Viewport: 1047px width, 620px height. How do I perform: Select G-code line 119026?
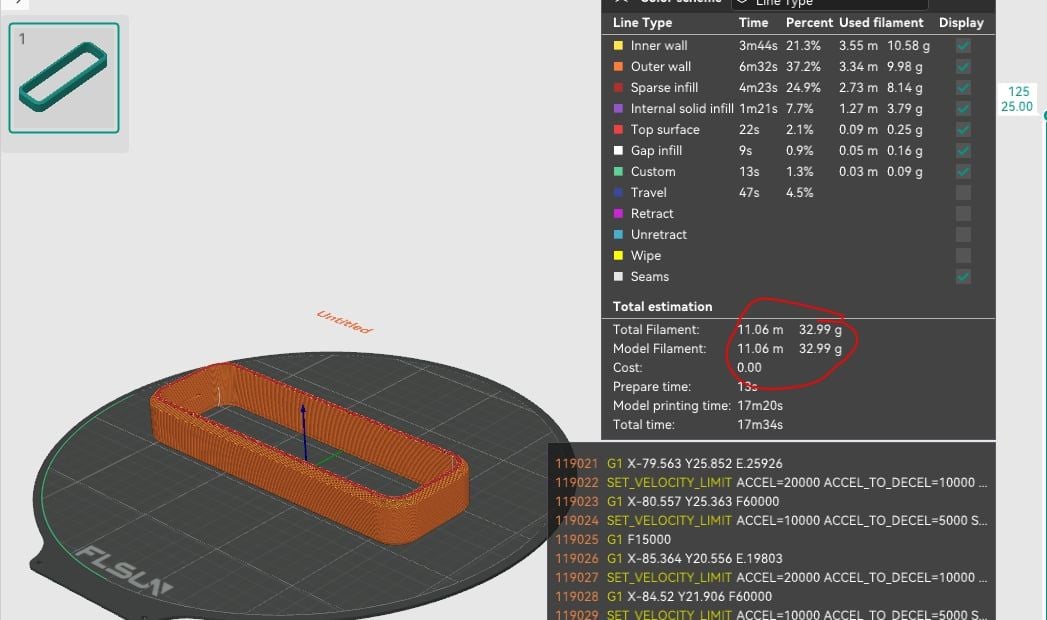point(772,559)
